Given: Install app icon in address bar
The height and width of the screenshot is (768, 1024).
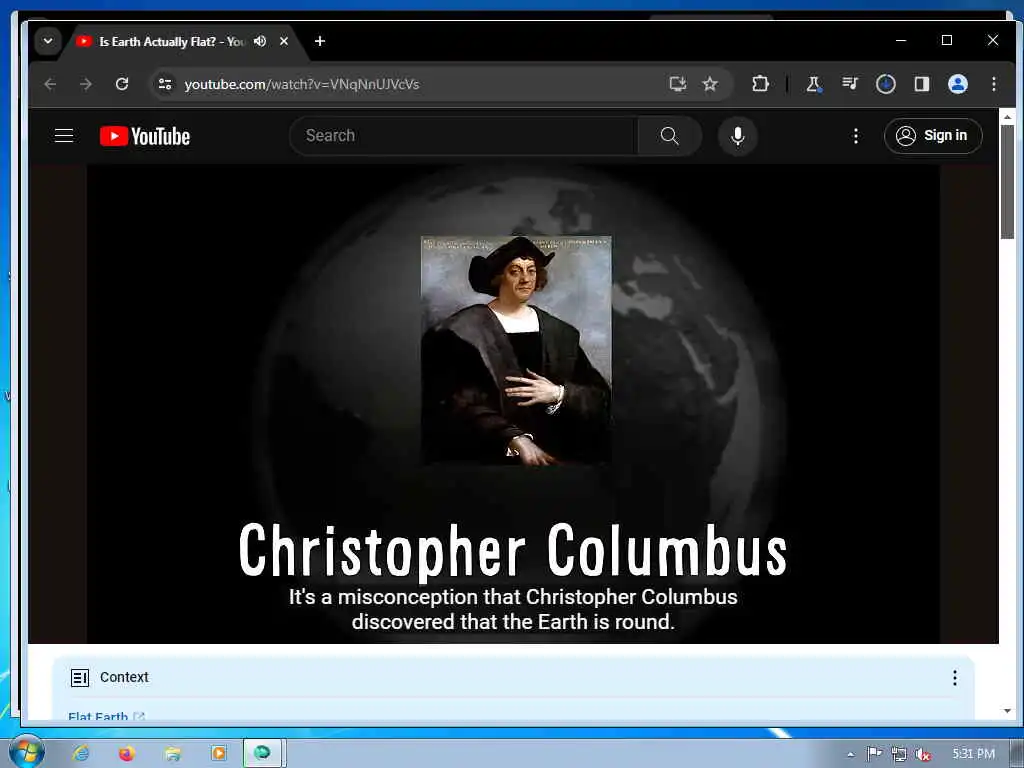Looking at the screenshot, I should coord(678,84).
